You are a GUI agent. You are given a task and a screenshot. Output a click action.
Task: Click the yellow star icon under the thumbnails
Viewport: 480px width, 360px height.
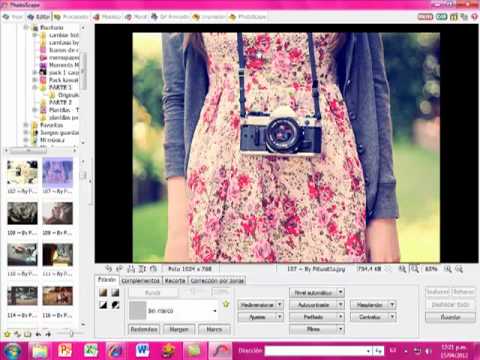click(7, 334)
